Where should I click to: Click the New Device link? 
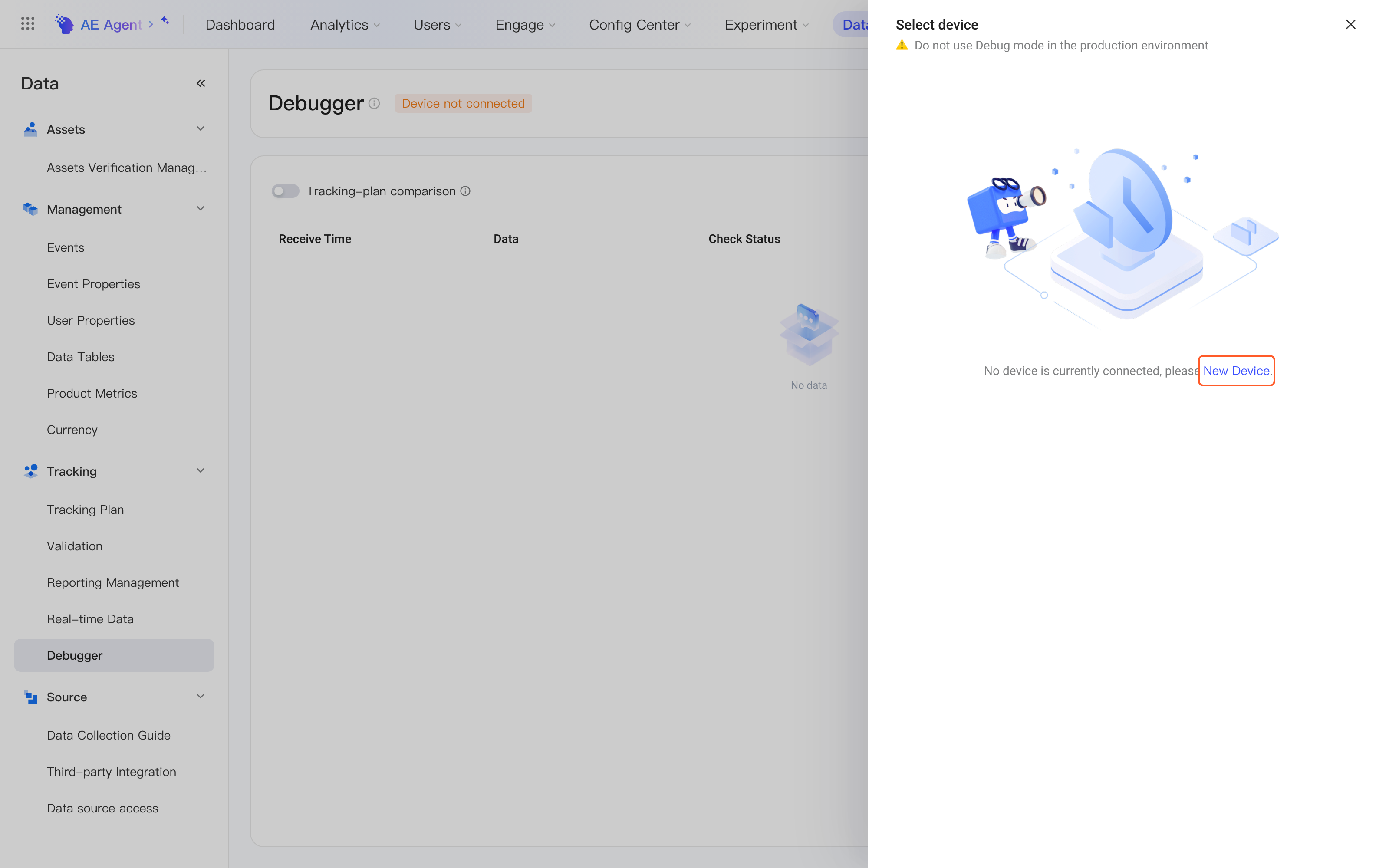pyautogui.click(x=1236, y=371)
